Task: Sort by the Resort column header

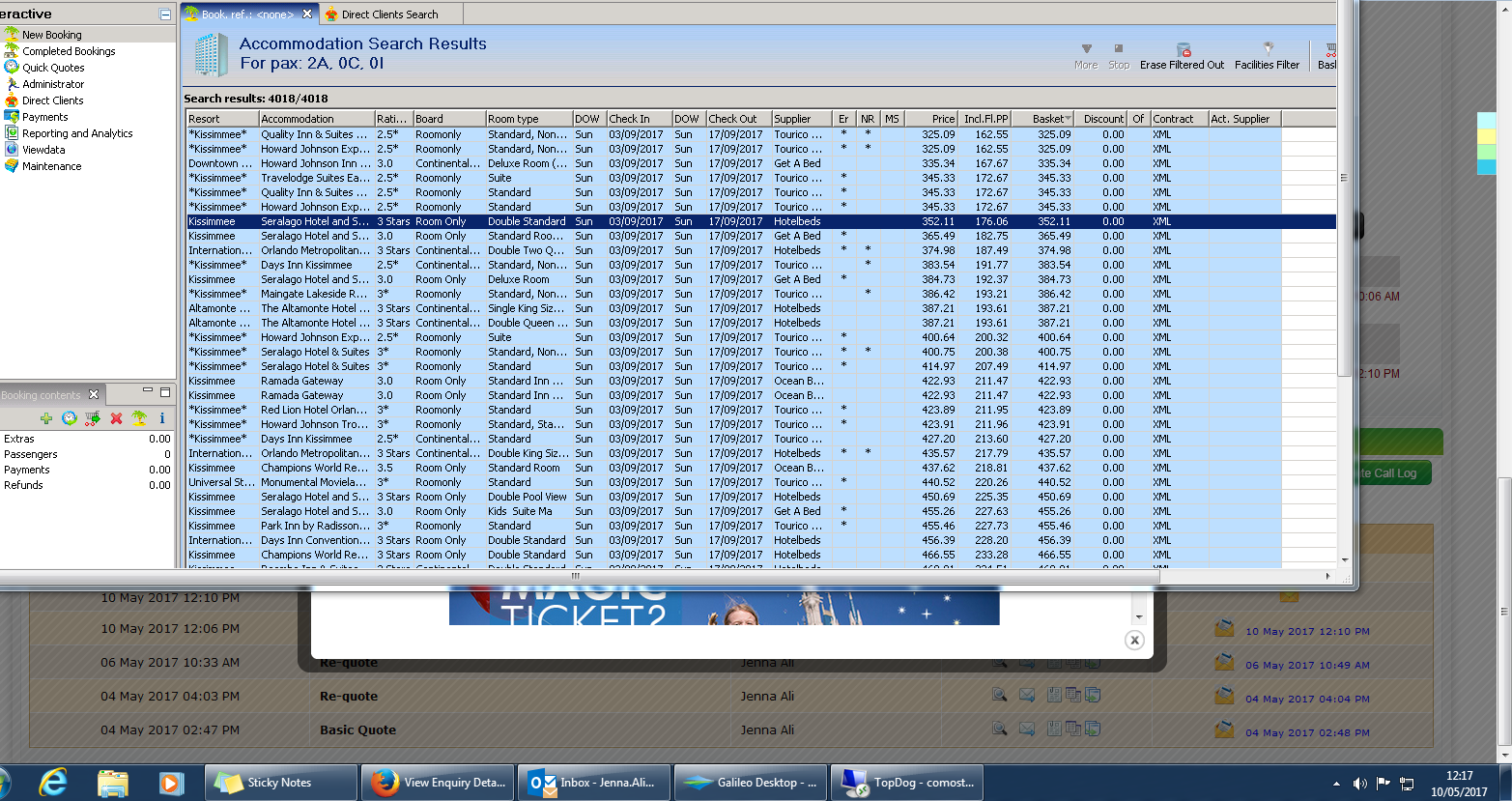Action: 222,119
